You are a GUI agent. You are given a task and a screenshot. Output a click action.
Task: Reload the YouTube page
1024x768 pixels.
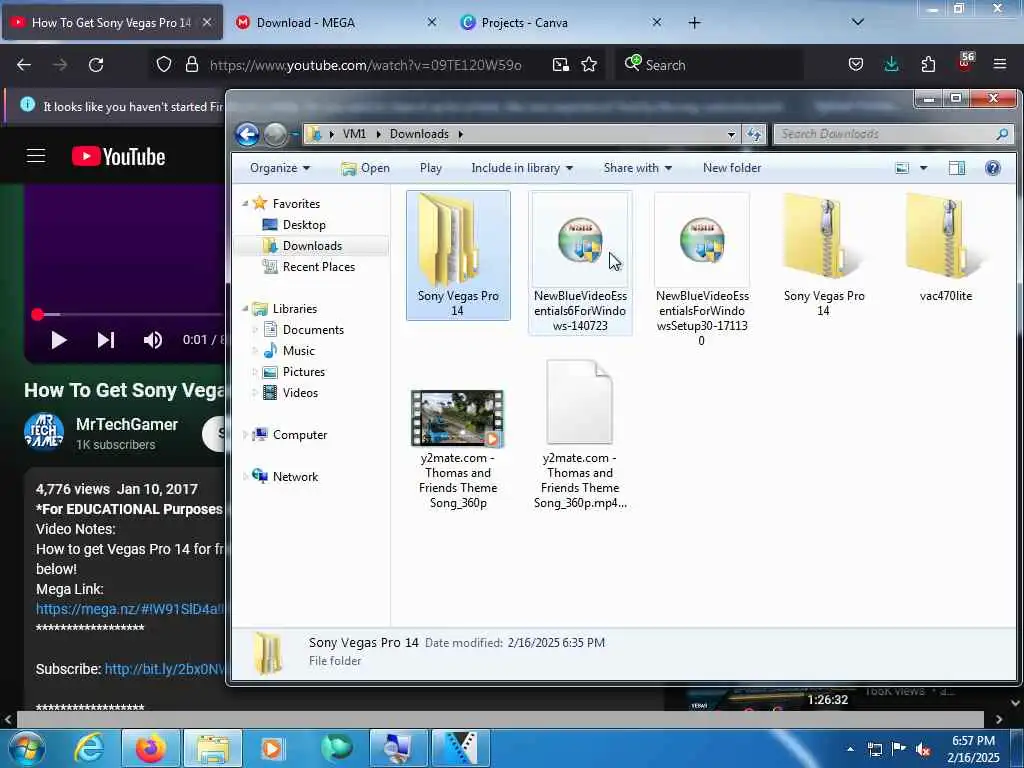click(x=96, y=65)
